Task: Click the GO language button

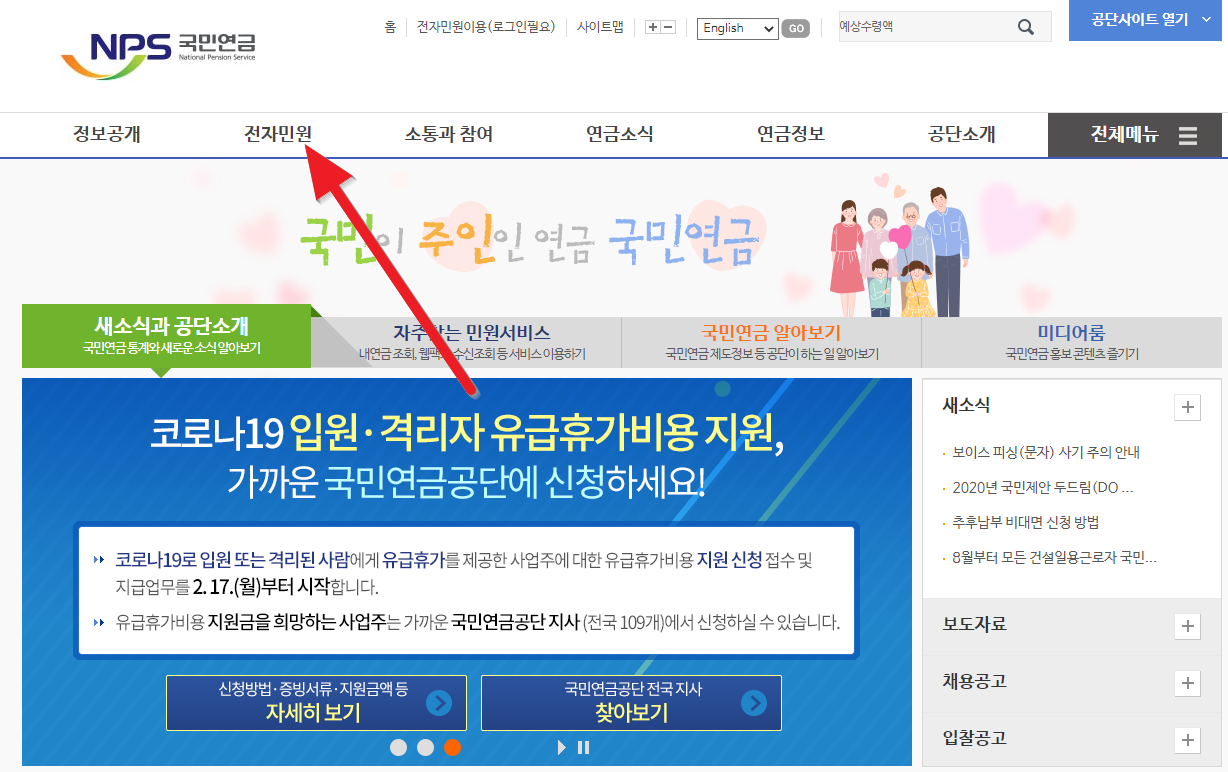Action: click(796, 28)
